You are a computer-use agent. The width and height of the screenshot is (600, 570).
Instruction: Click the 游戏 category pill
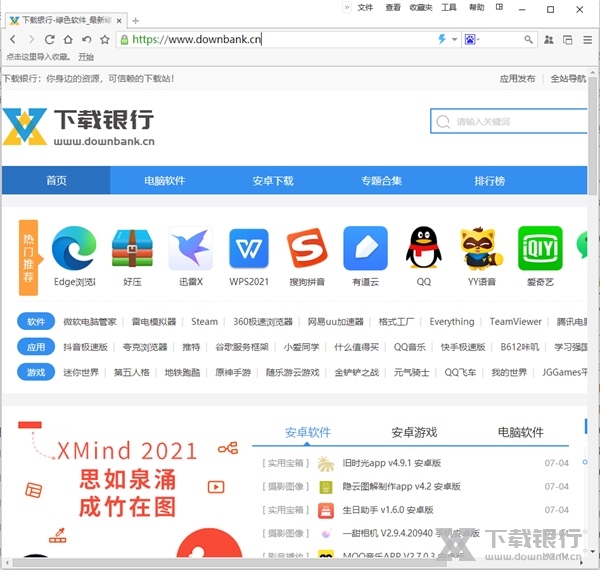tap(36, 372)
